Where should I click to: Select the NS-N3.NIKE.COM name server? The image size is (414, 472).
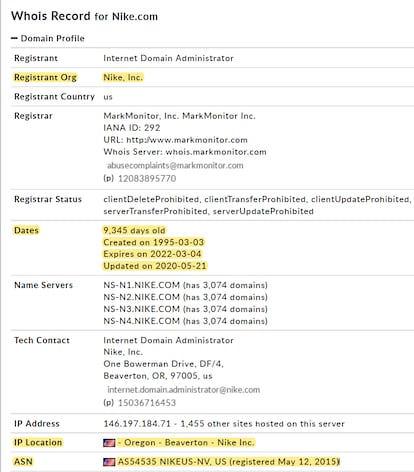coord(141,309)
